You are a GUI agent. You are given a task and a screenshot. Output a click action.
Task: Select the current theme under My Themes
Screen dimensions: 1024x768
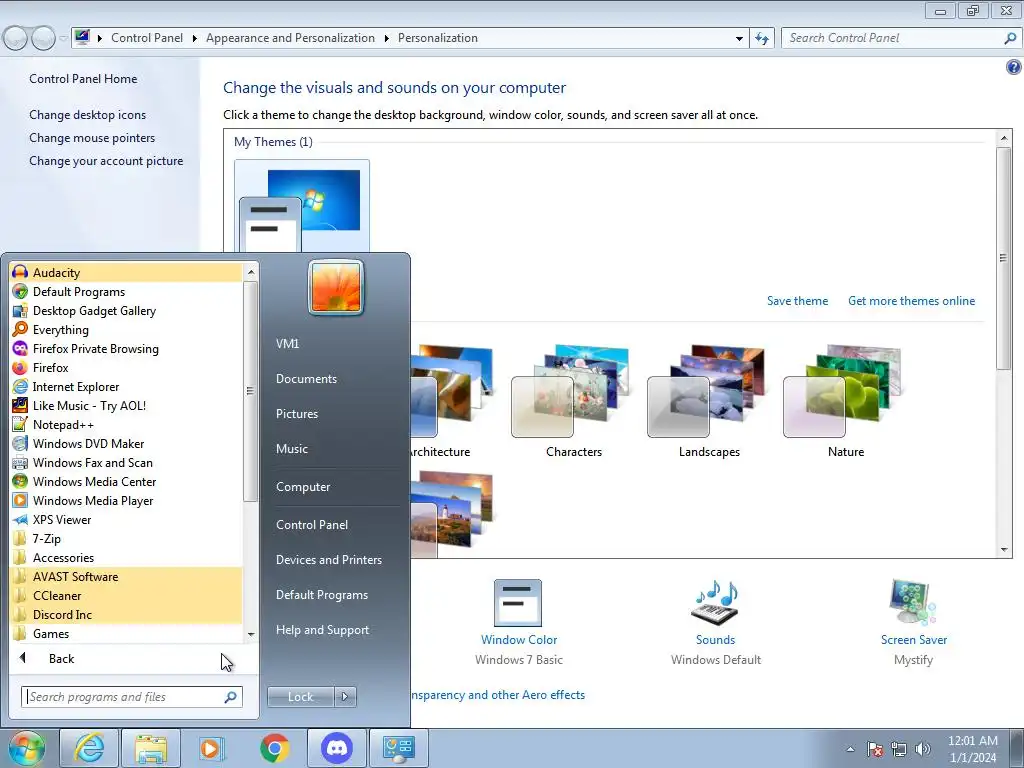(302, 206)
